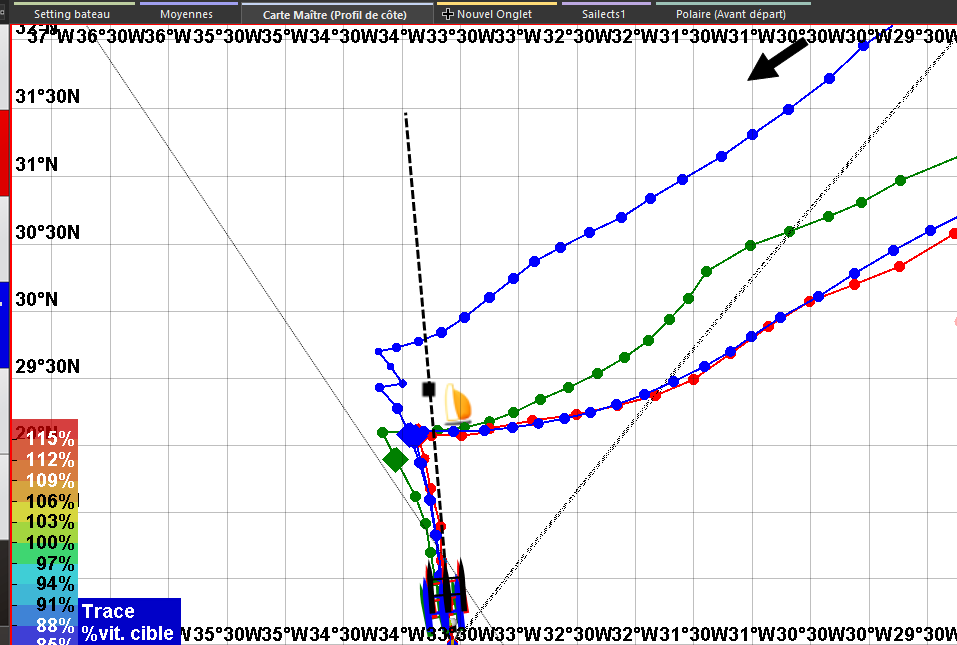The width and height of the screenshot is (957, 645).
Task: Open the Sailects1 tab
Action: pos(603,15)
